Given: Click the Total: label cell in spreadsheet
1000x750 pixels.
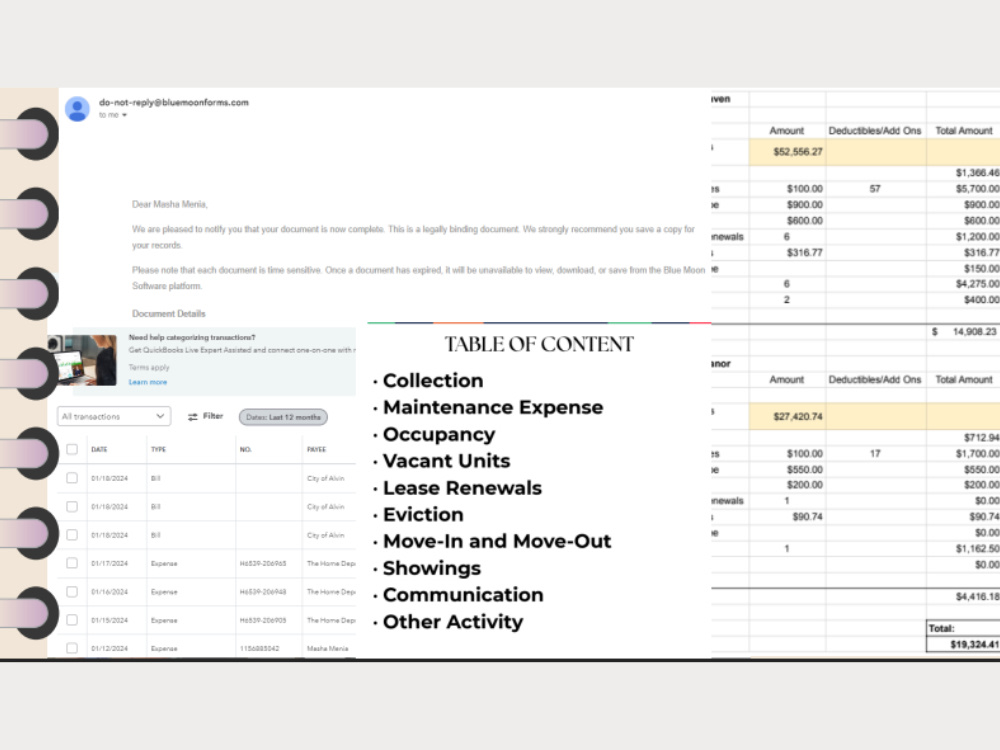Looking at the screenshot, I should tap(964, 628).
